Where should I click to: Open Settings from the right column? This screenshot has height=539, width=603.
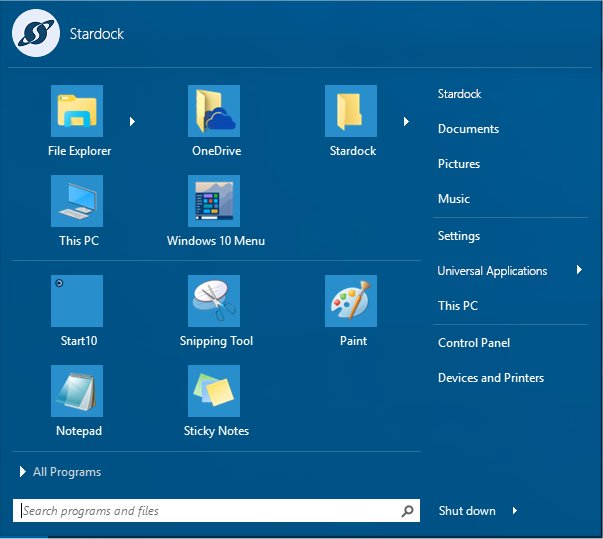(459, 236)
